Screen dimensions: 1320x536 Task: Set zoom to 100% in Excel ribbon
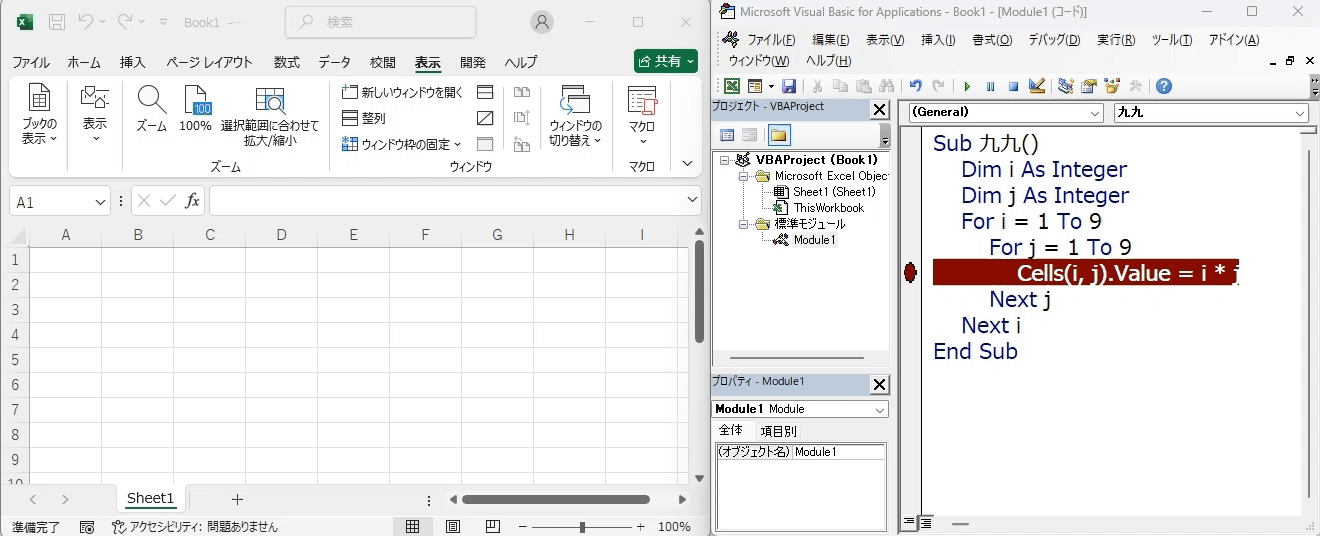click(x=196, y=110)
